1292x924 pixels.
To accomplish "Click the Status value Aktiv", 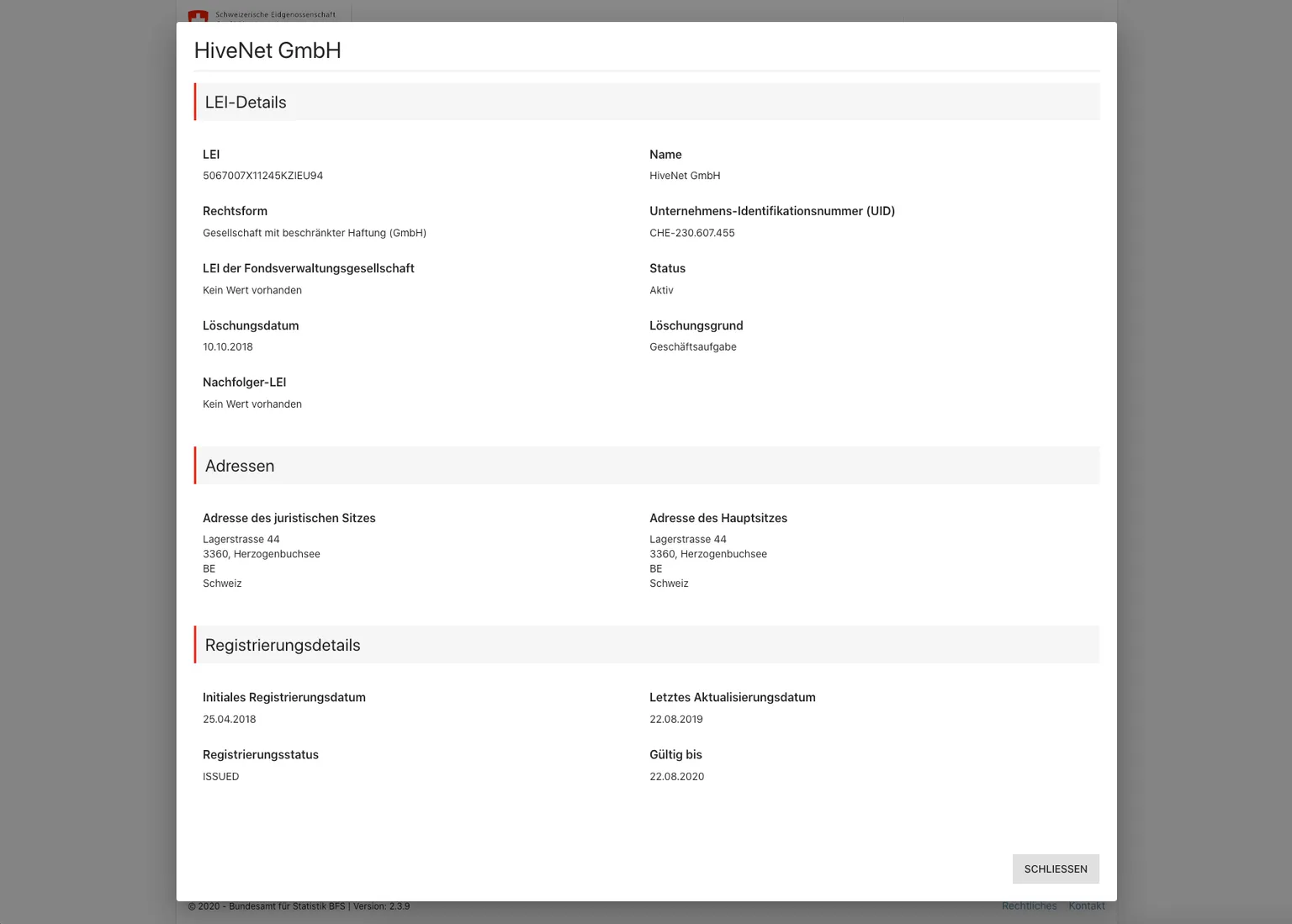I will (661, 290).
